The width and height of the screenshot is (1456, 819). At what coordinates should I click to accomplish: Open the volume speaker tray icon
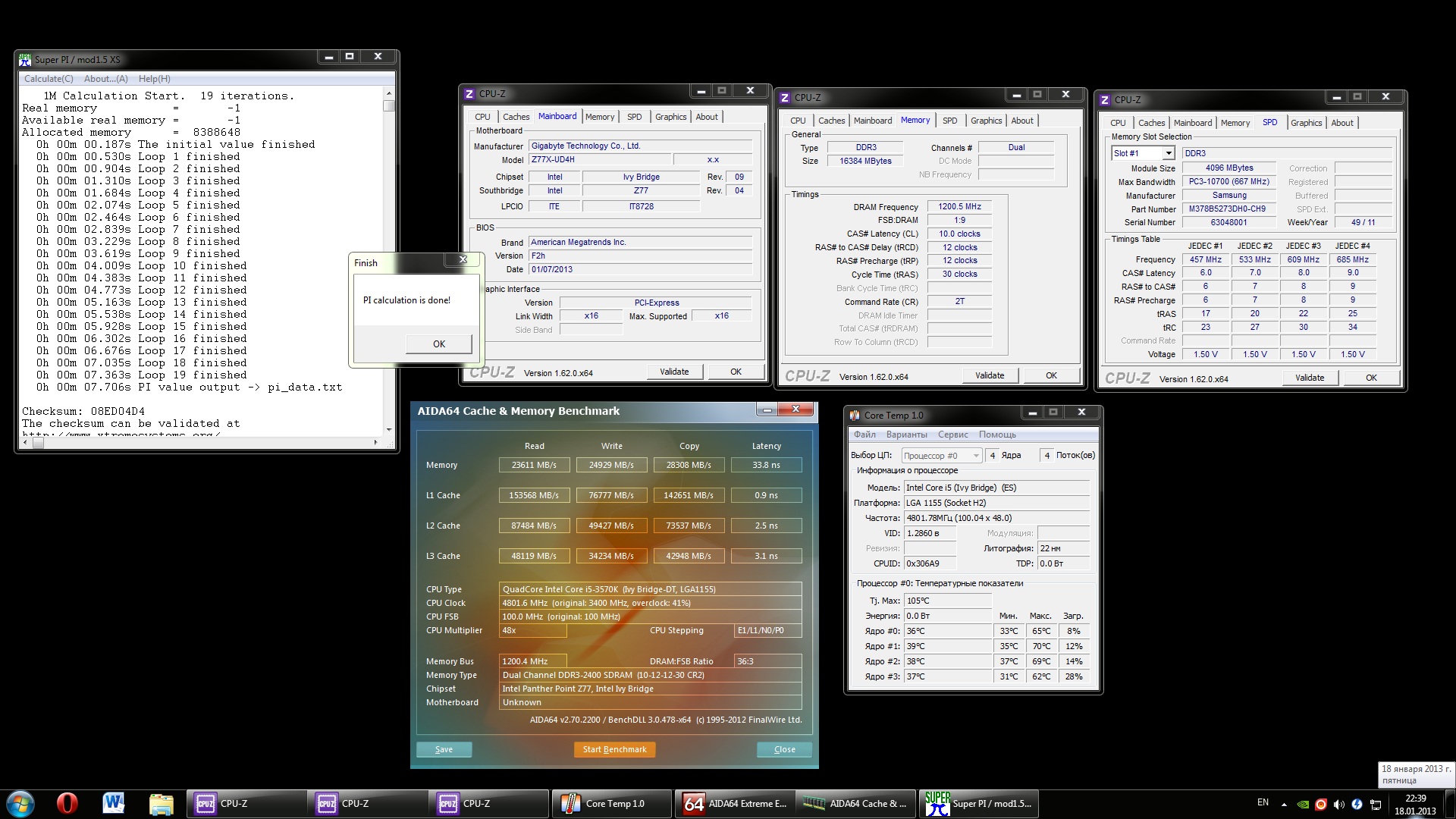(1339, 804)
